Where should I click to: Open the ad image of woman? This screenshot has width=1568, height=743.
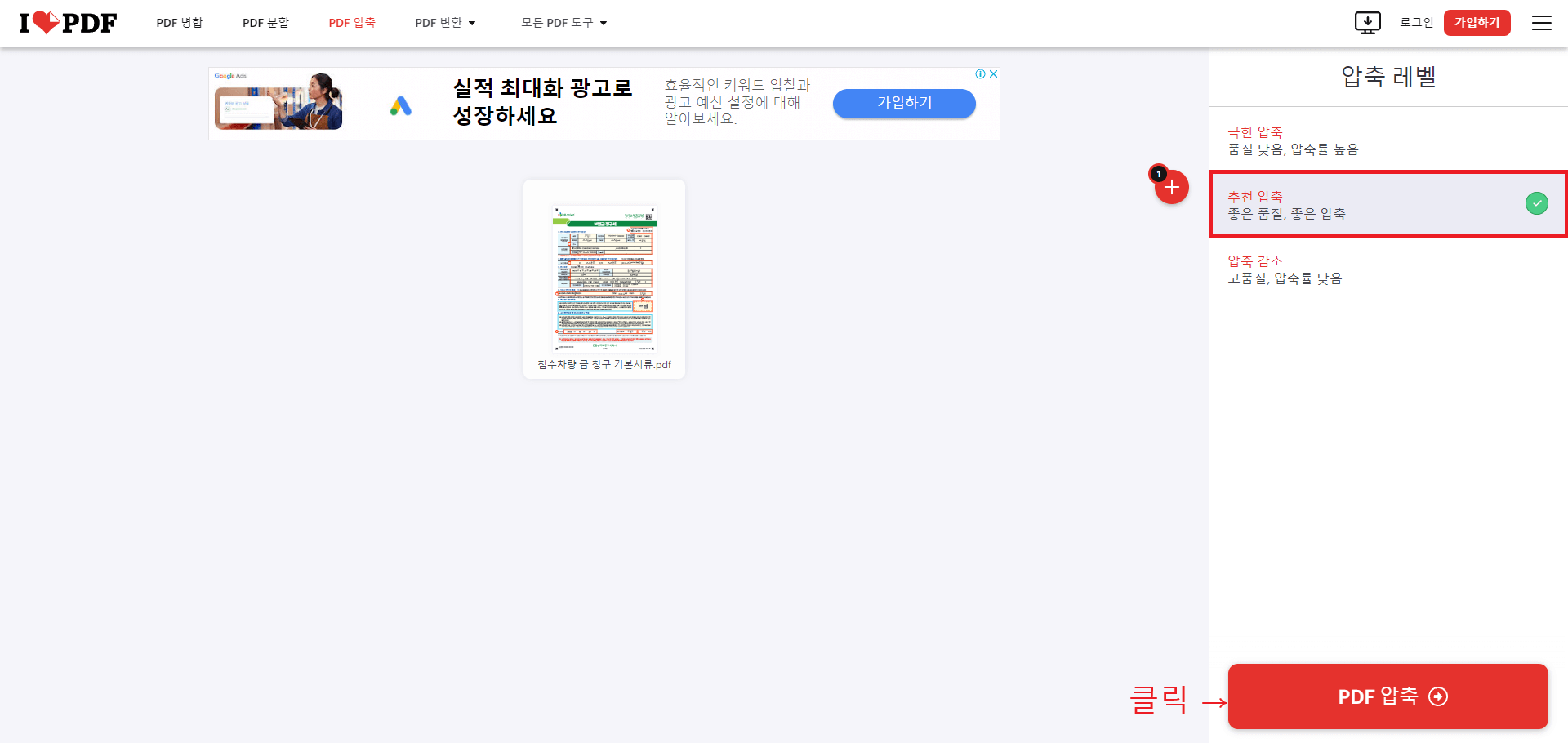278,101
